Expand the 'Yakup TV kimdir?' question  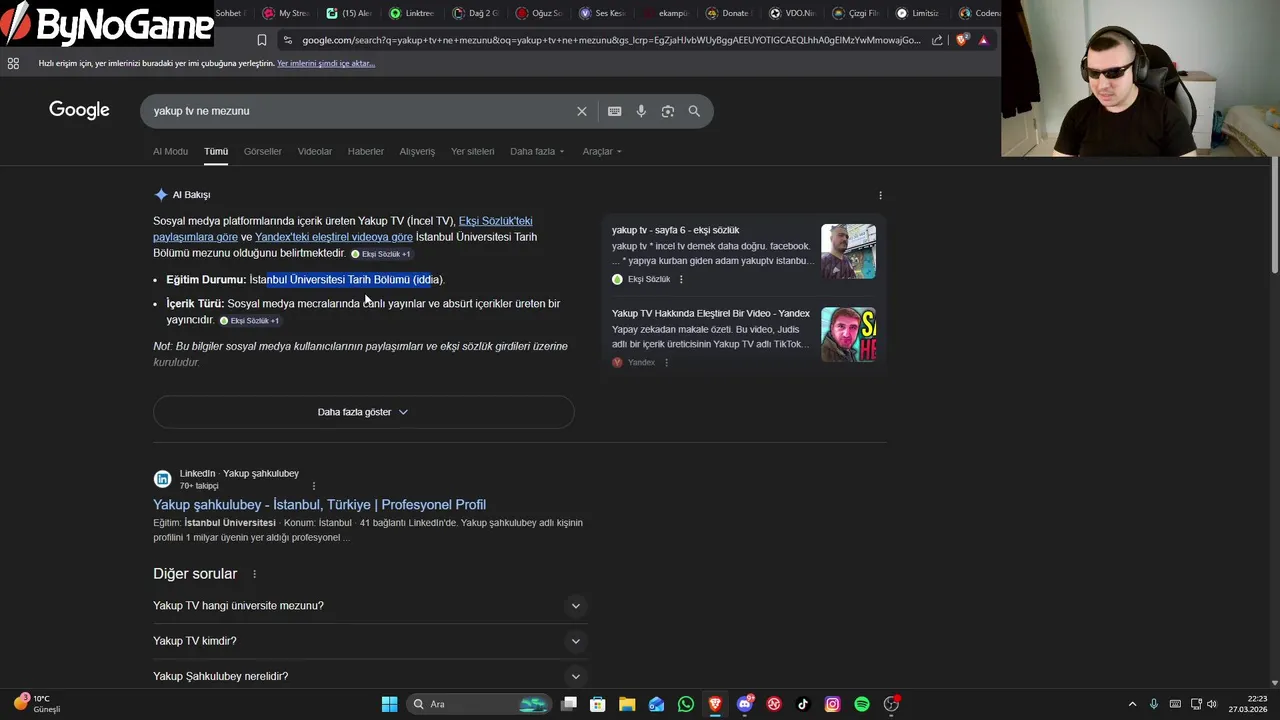point(368,641)
